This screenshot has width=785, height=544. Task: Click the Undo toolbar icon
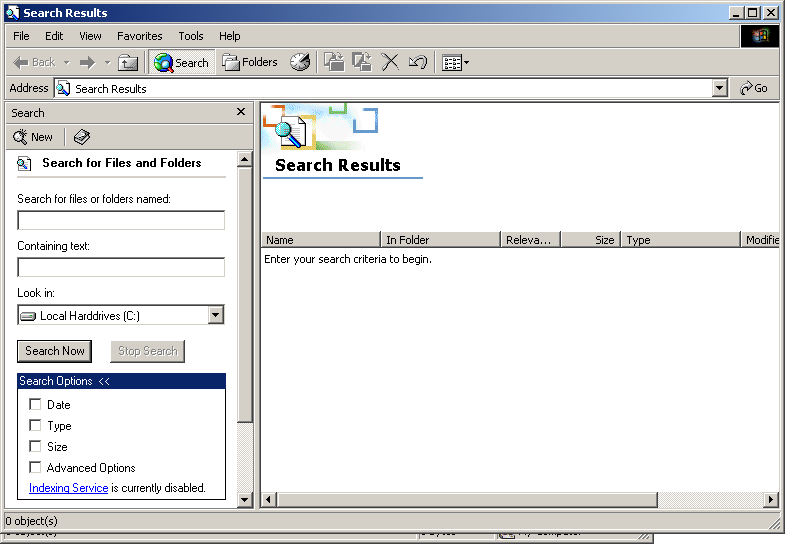pyautogui.click(x=418, y=62)
